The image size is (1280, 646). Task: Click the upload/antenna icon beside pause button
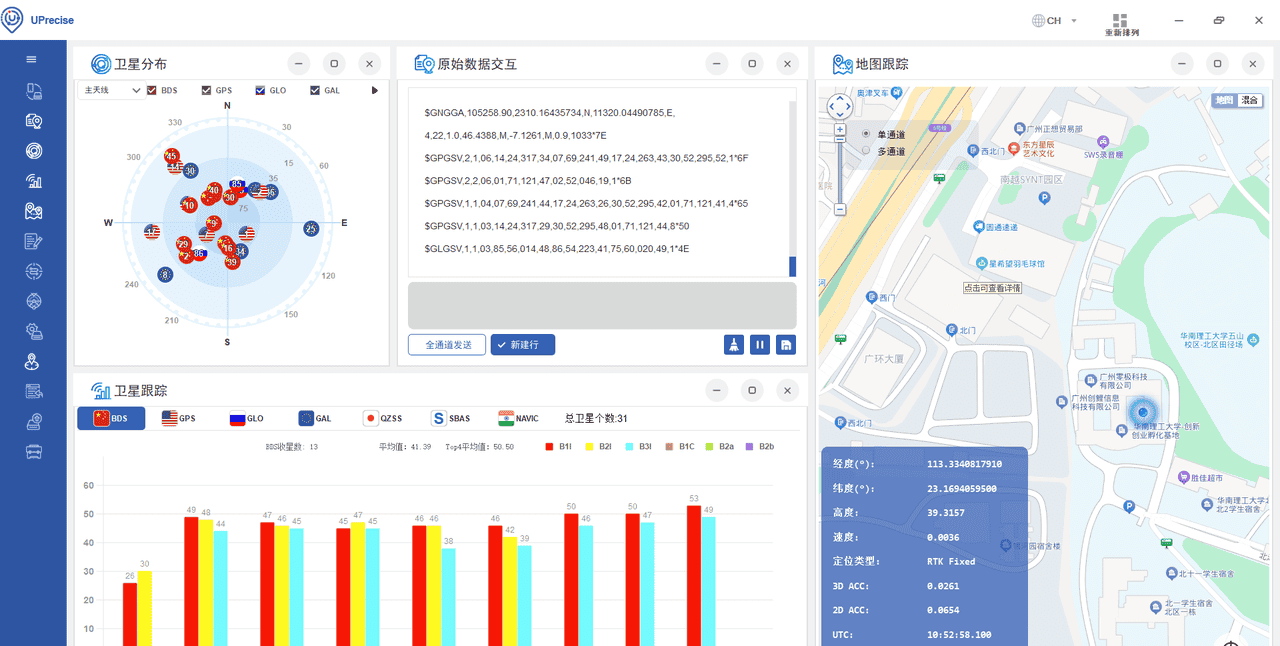click(734, 344)
